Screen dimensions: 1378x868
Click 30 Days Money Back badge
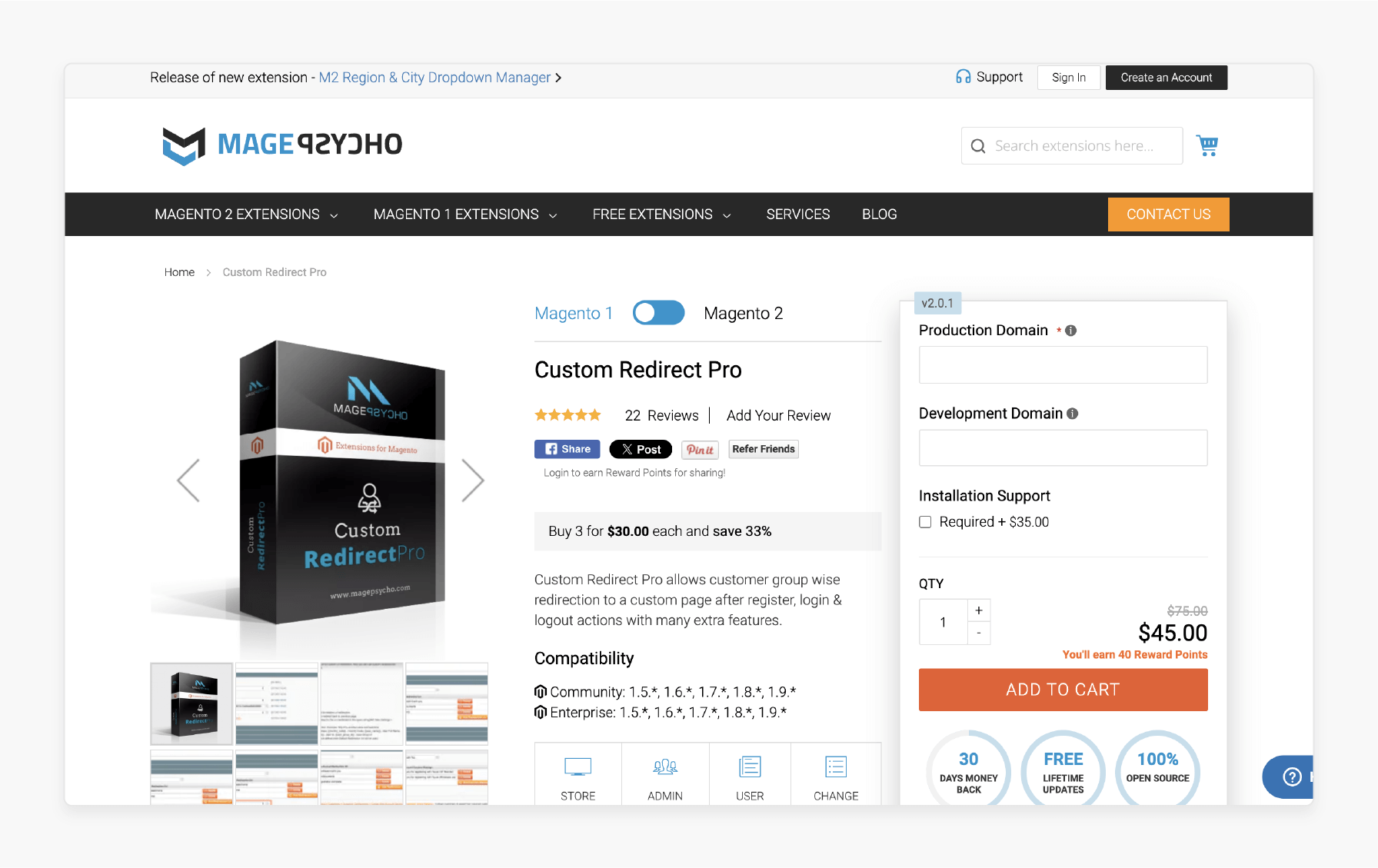coord(969,769)
